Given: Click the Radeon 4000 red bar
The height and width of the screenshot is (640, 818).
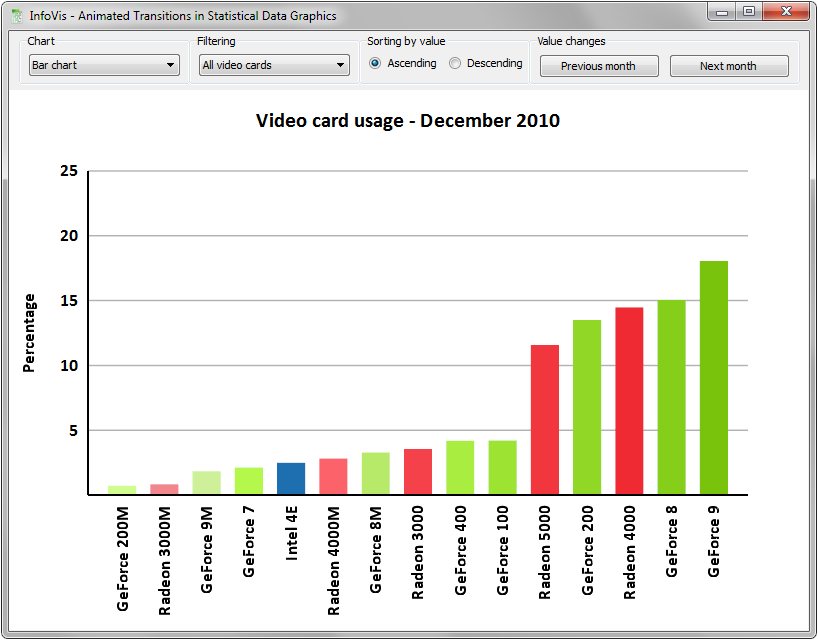Looking at the screenshot, I should [629, 401].
